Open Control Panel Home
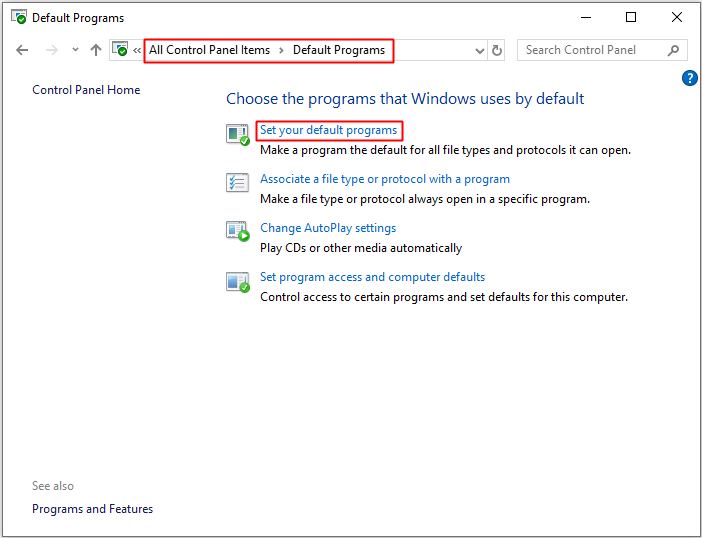702x538 pixels. [x=86, y=90]
